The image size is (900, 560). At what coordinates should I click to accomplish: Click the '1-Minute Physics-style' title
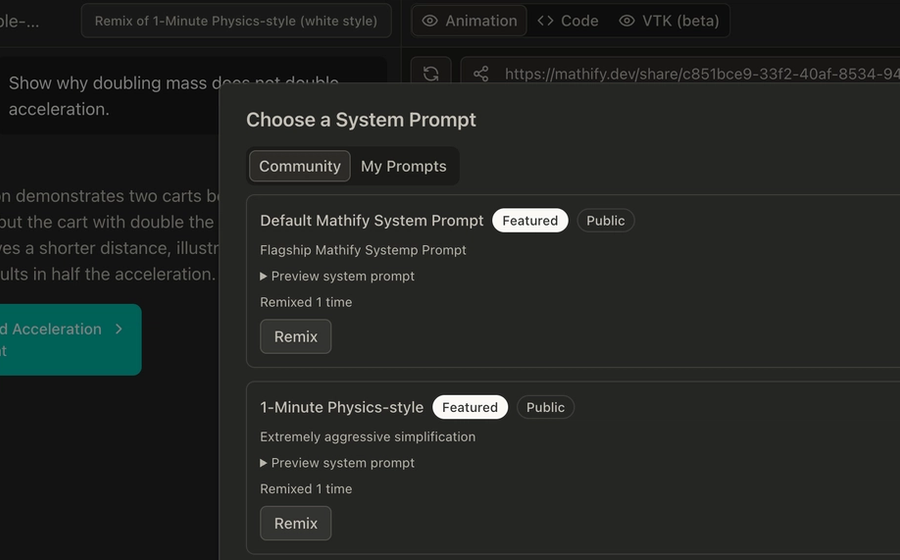[x=342, y=407]
